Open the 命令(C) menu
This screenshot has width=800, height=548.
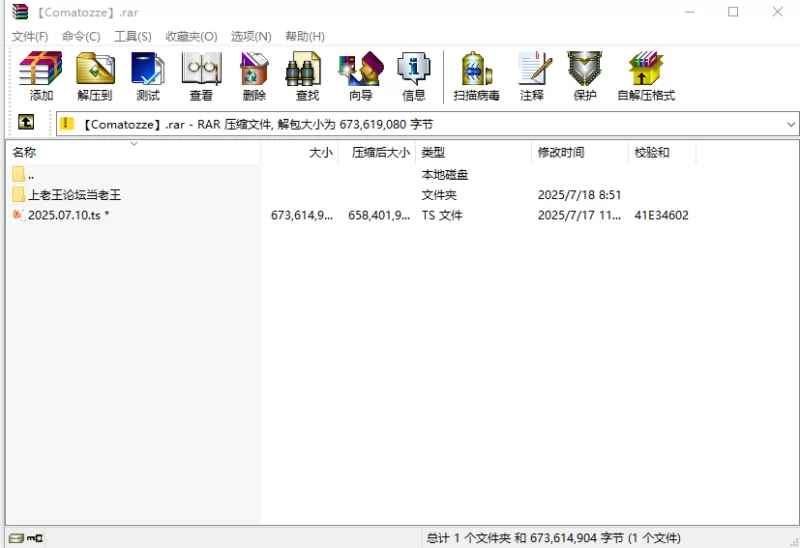(81, 36)
